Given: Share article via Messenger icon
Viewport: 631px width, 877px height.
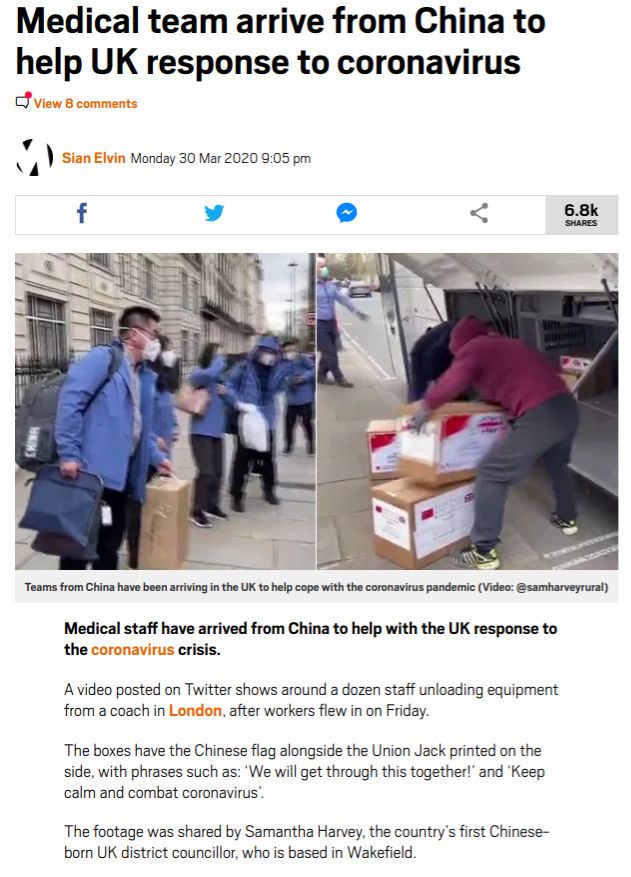Looking at the screenshot, I should [x=347, y=213].
